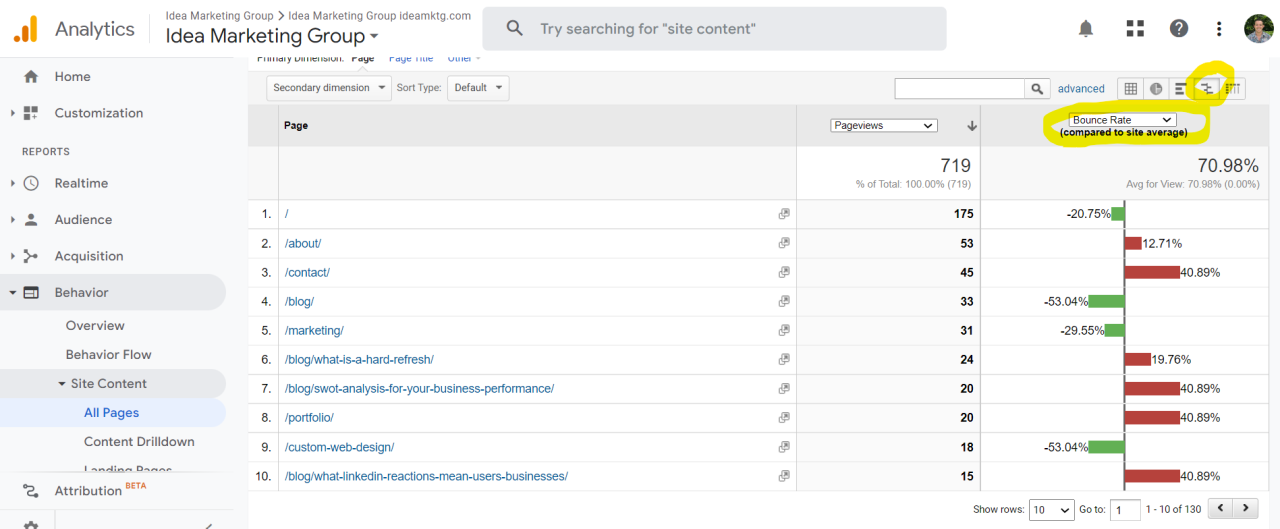Open /portfolio/ page external link icon
This screenshot has width=1280, height=529.
tap(784, 417)
